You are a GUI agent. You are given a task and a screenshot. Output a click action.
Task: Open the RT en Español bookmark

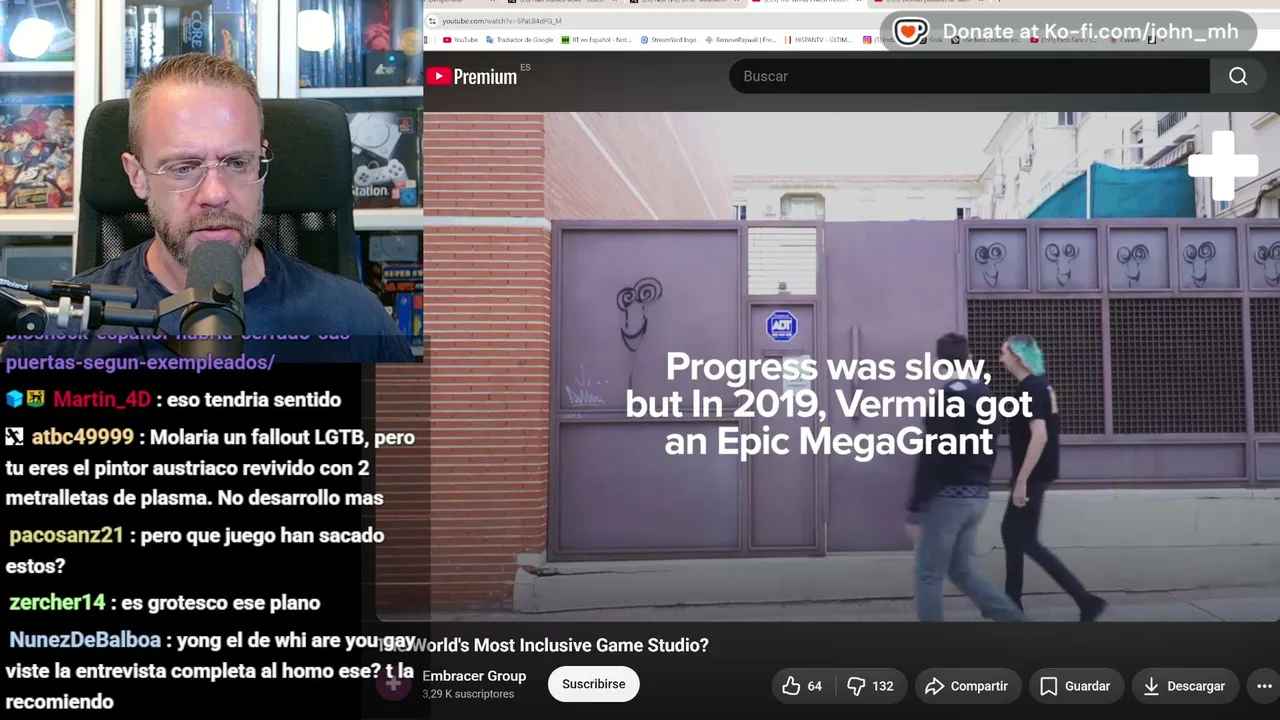point(596,40)
